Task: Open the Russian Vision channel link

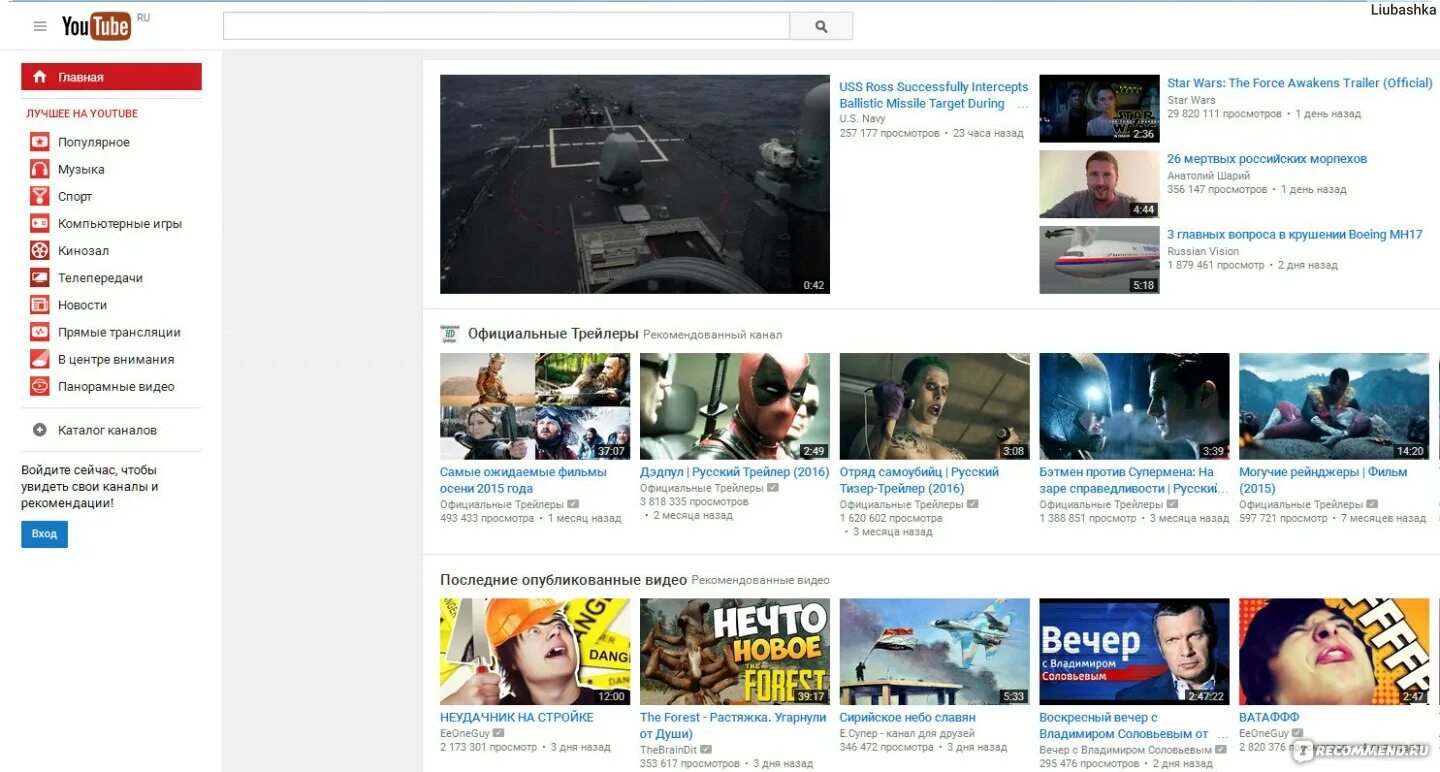Action: (1203, 252)
